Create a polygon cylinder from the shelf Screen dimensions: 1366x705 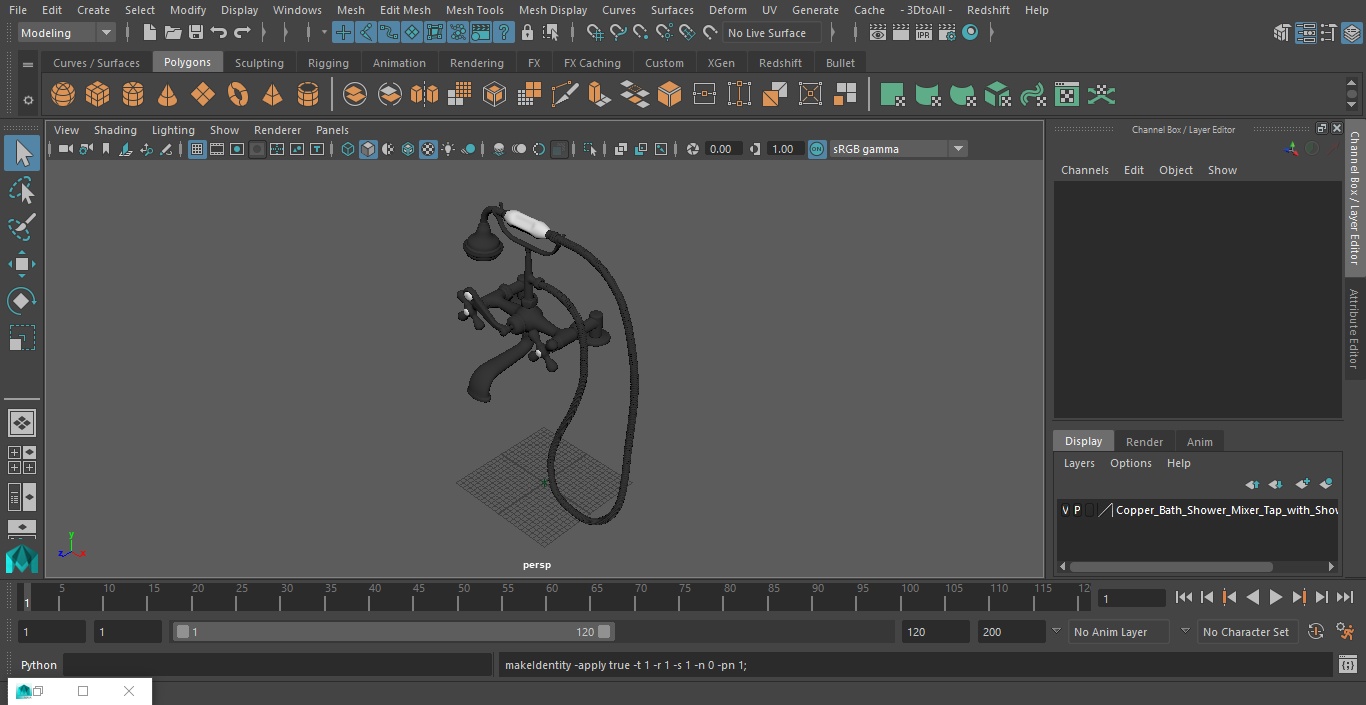click(x=133, y=95)
